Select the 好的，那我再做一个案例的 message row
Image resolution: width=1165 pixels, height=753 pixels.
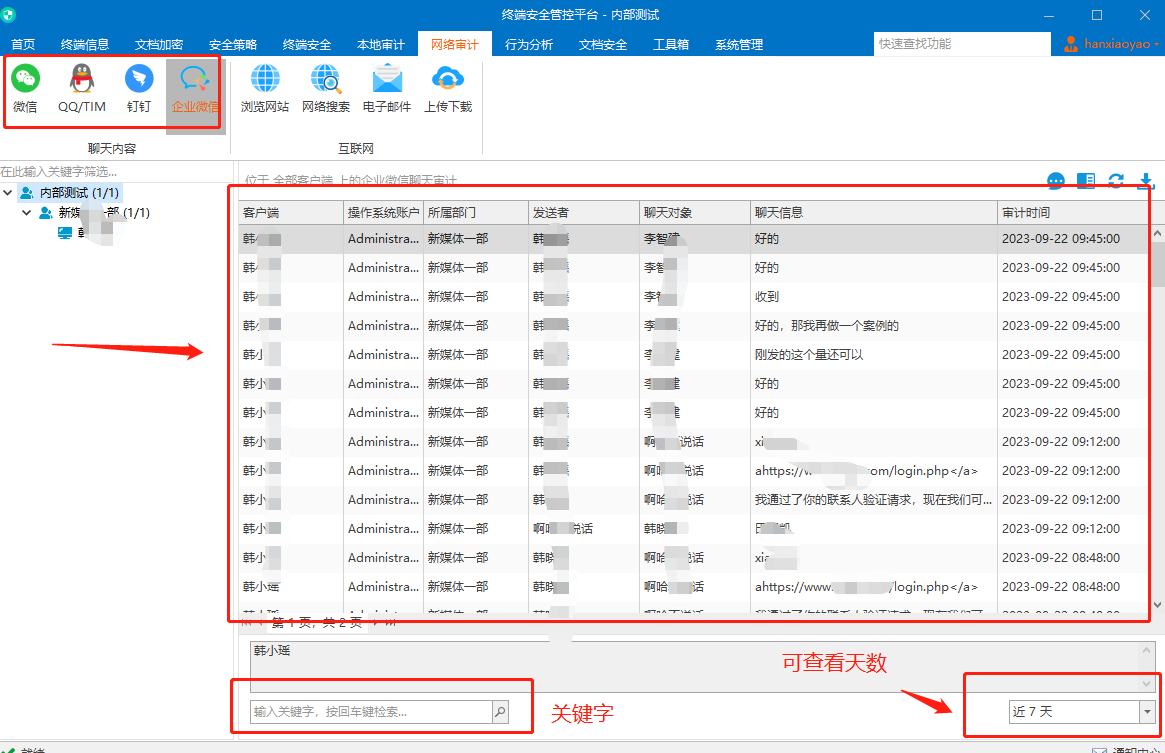pos(695,326)
